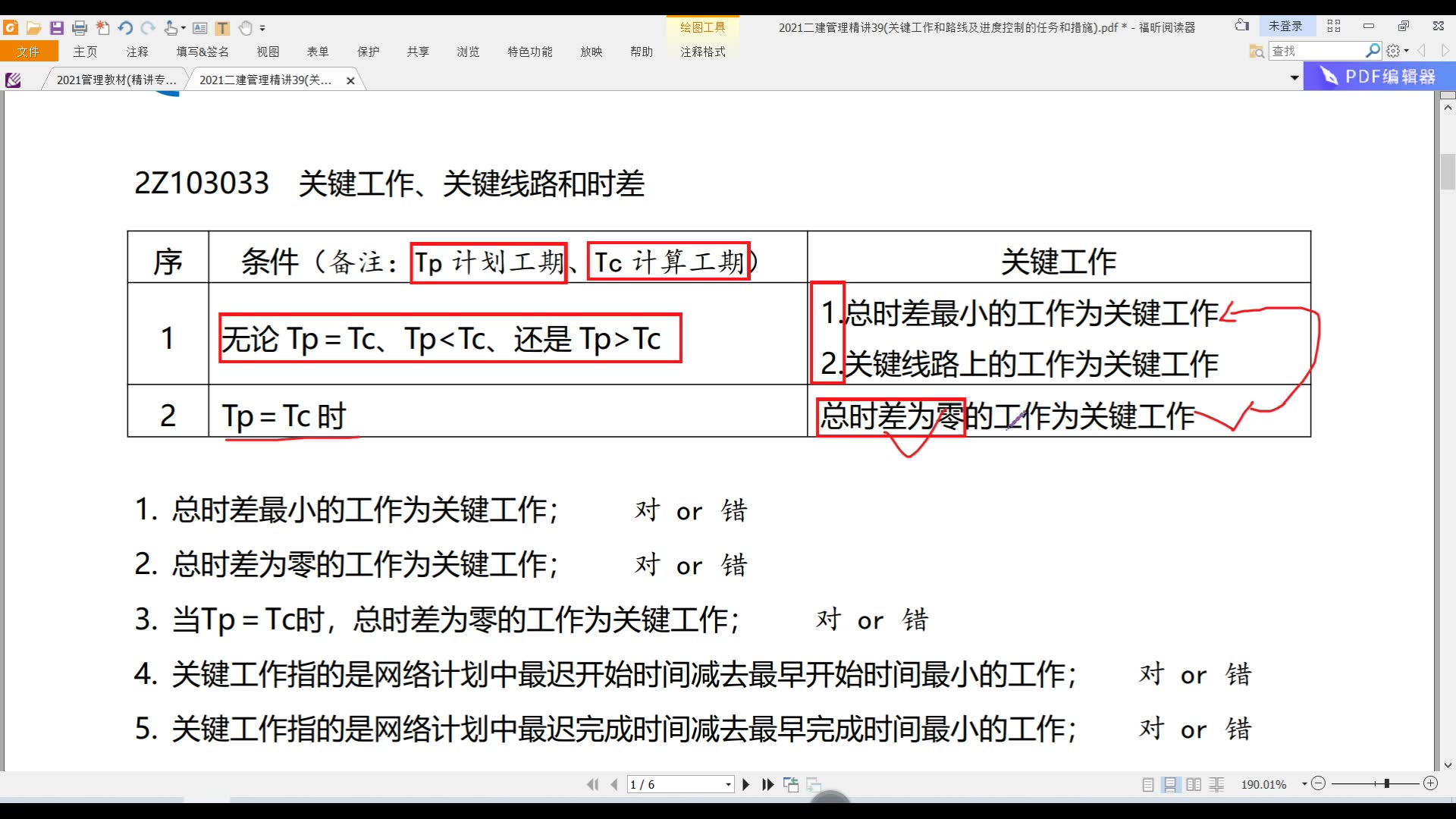Open the 190.01% zoom level dropdown
Image resolution: width=1456 pixels, height=819 pixels.
(1304, 784)
